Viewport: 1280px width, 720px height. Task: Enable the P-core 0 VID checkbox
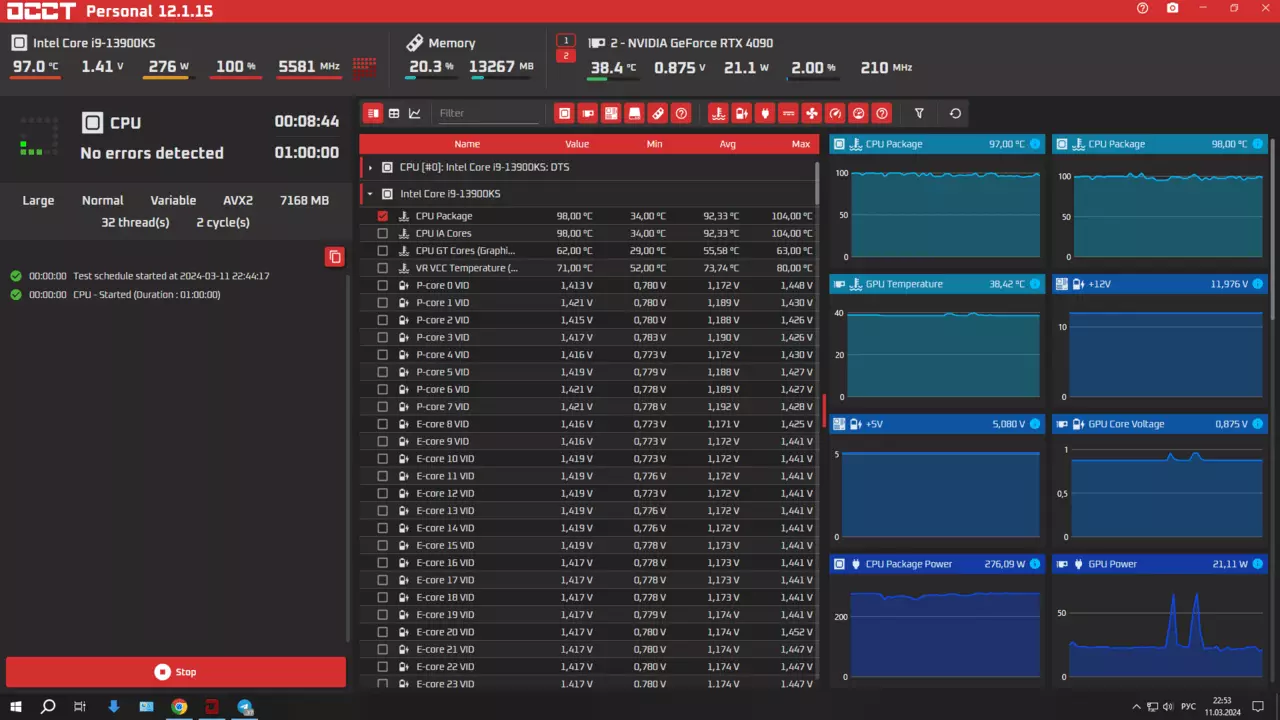(383, 285)
